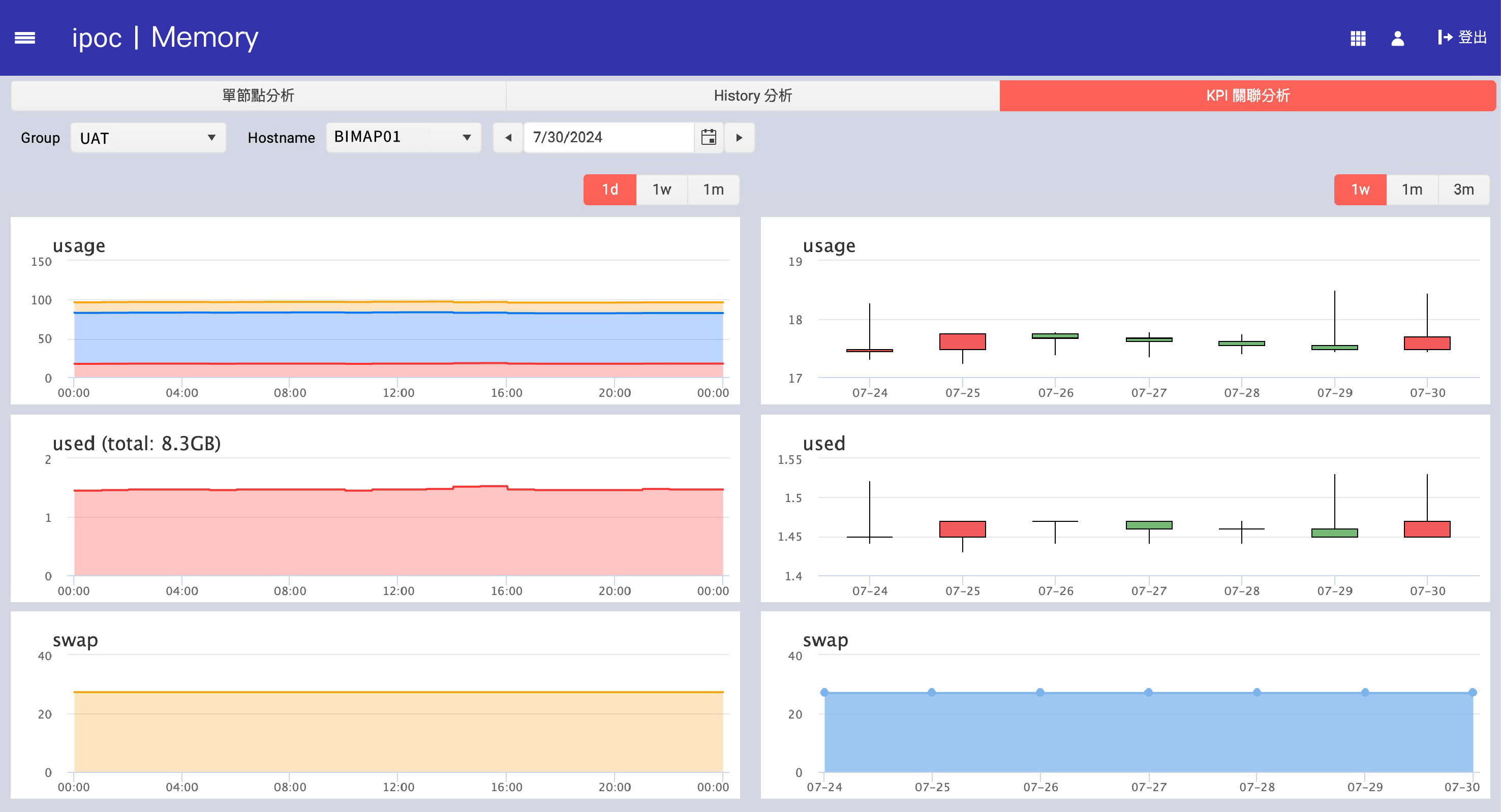Open the user profile icon
The height and width of the screenshot is (812, 1501).
pyautogui.click(x=1397, y=39)
